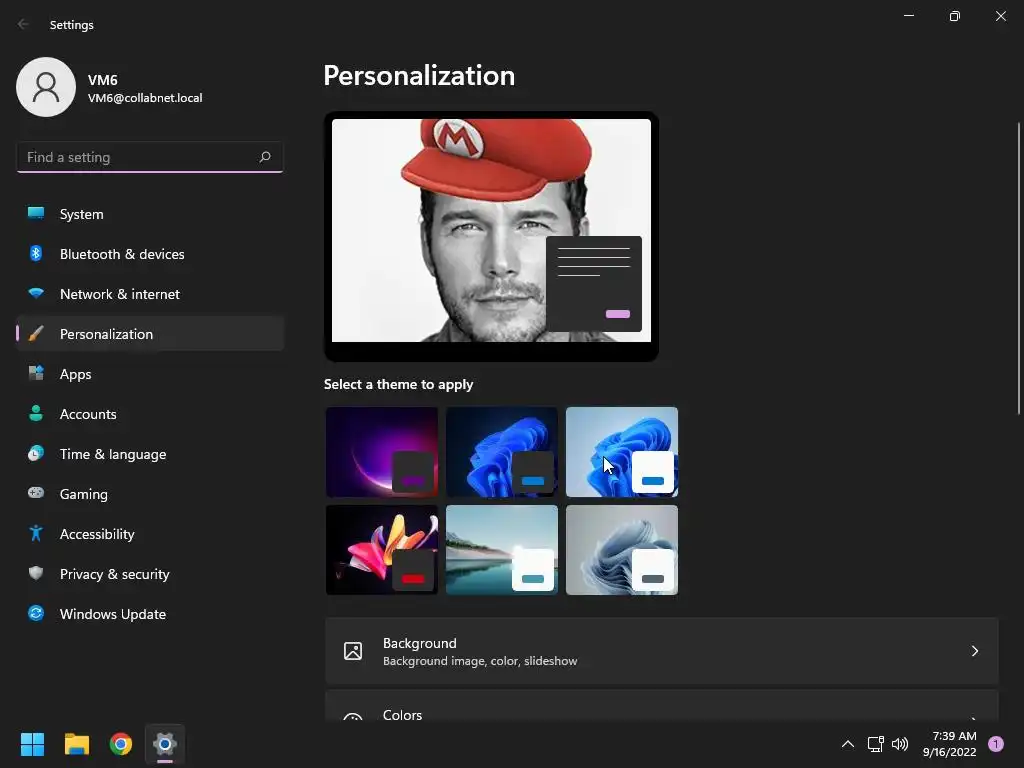
Task: Select Network & internet menu item
Action: pyautogui.click(x=150, y=293)
